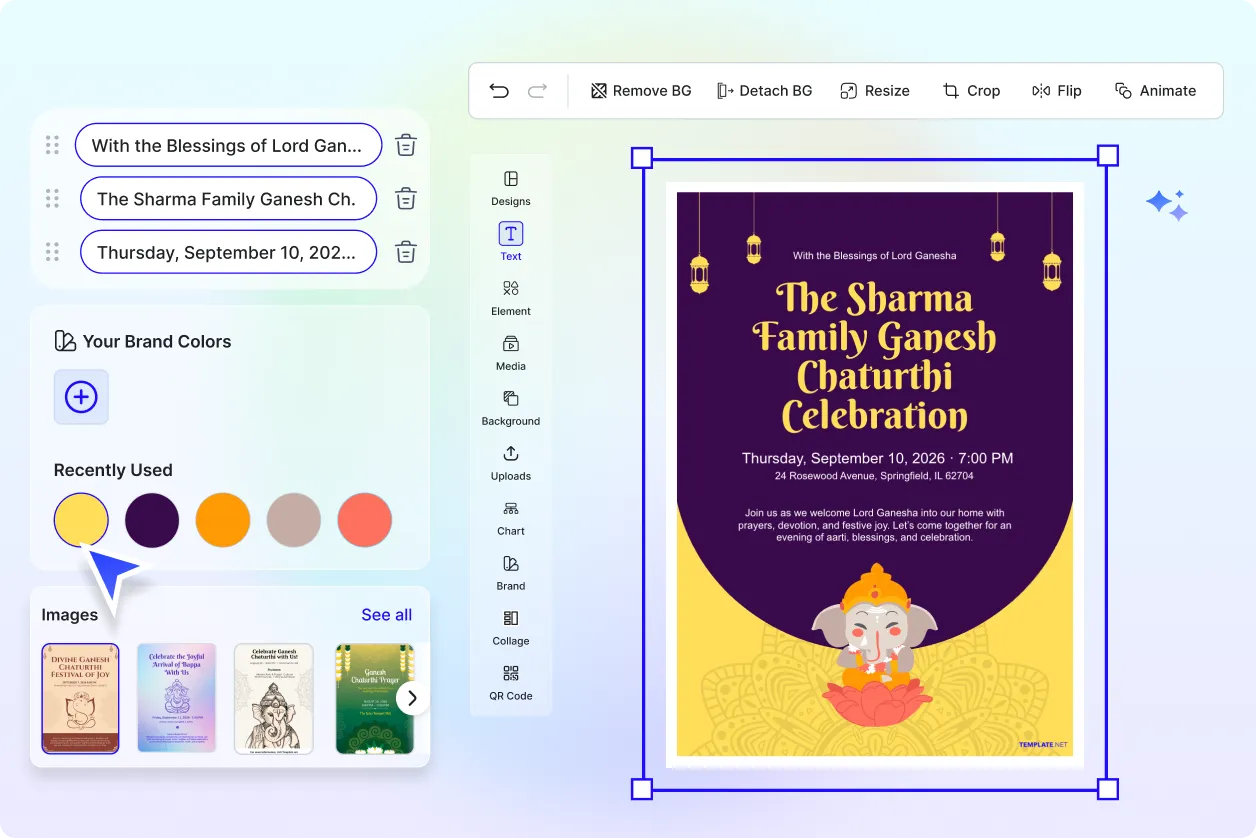The image size is (1256, 838).
Task: Click Remove BG in the toolbar
Action: [640, 90]
